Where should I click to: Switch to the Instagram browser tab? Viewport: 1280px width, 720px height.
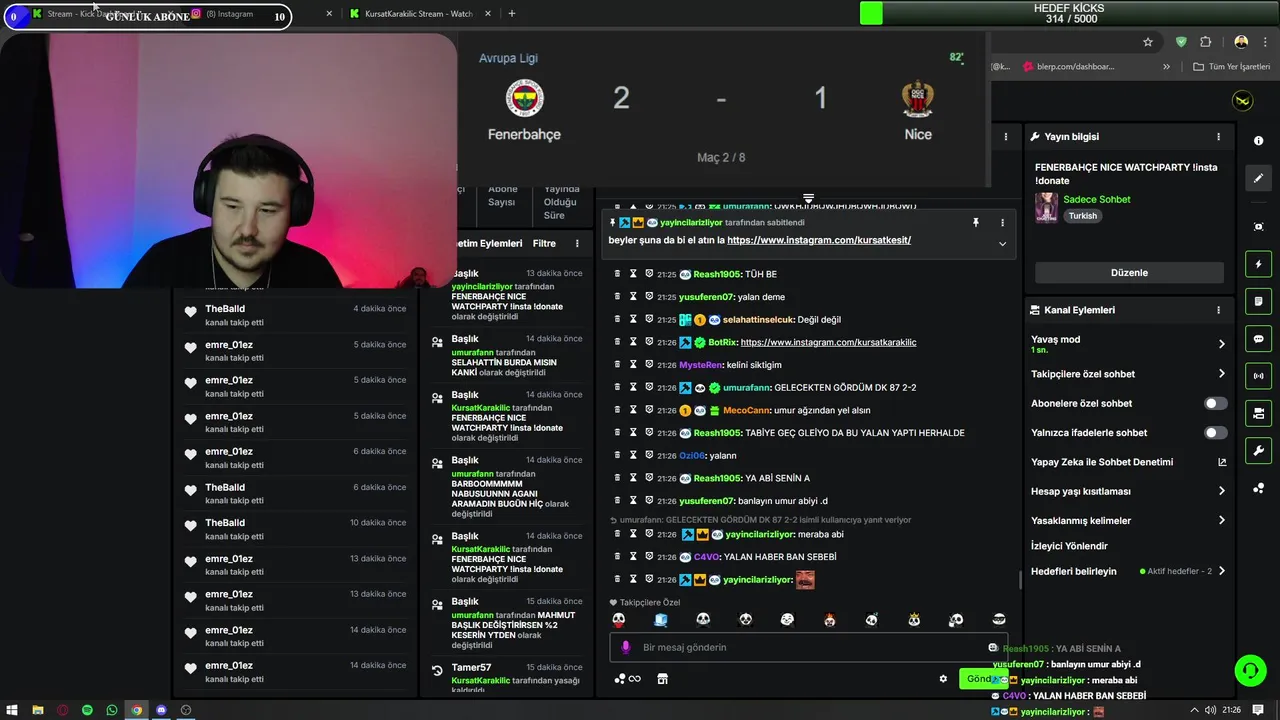click(260, 14)
